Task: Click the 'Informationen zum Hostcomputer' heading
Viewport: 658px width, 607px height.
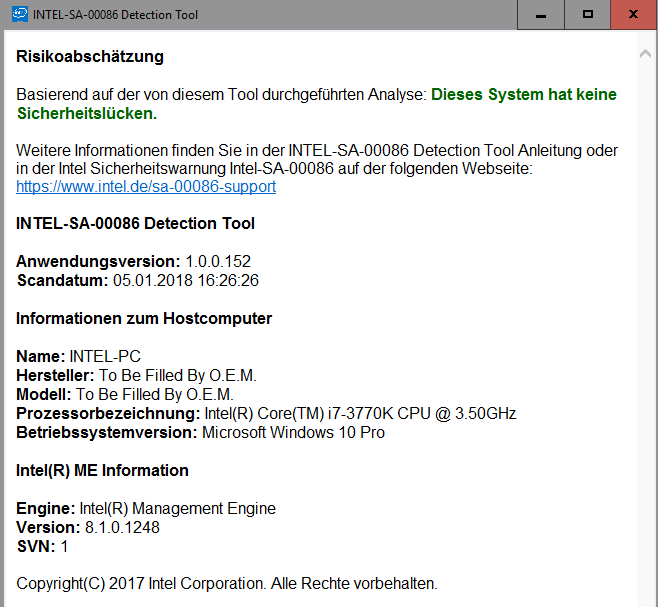Action: [144, 319]
